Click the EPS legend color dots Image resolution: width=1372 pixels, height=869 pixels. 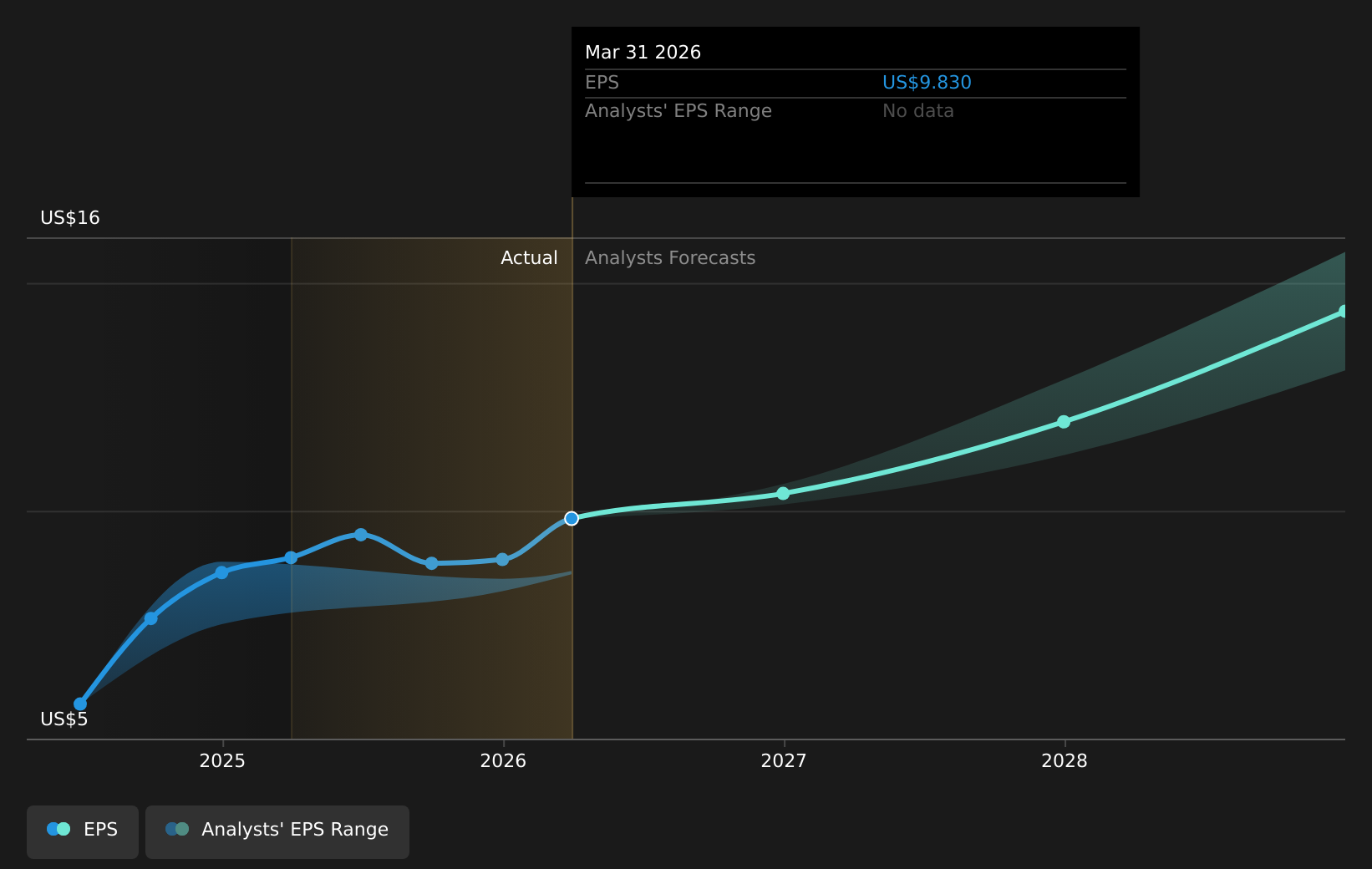[x=58, y=829]
